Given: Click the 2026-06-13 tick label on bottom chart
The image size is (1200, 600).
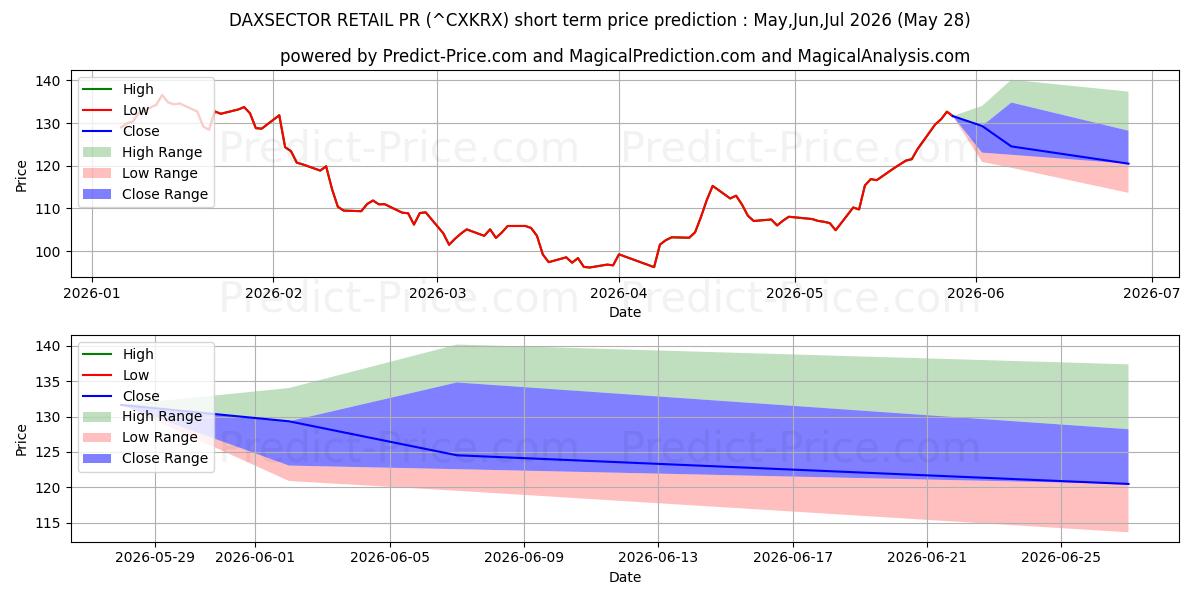Looking at the screenshot, I should (658, 559).
